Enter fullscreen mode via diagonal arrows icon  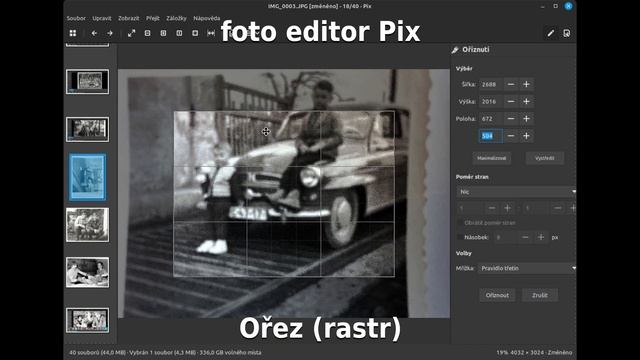131,33
